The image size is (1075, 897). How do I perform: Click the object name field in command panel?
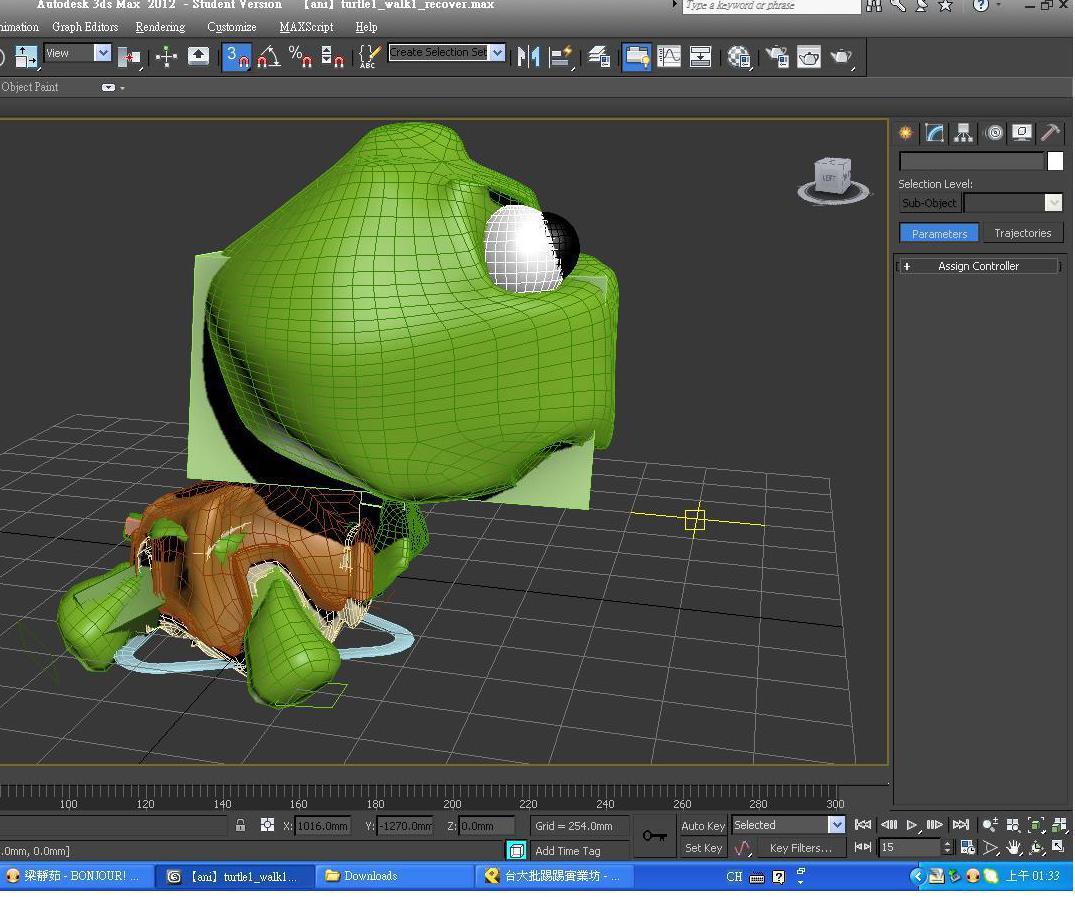(971, 161)
